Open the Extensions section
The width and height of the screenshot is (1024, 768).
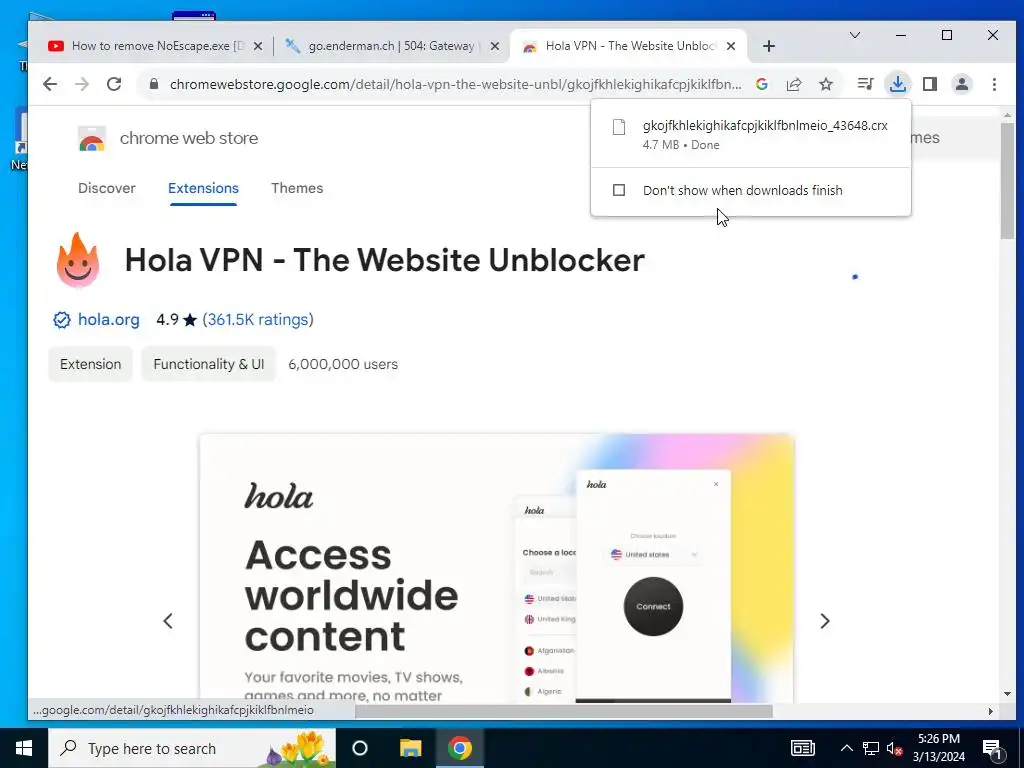pos(203,188)
